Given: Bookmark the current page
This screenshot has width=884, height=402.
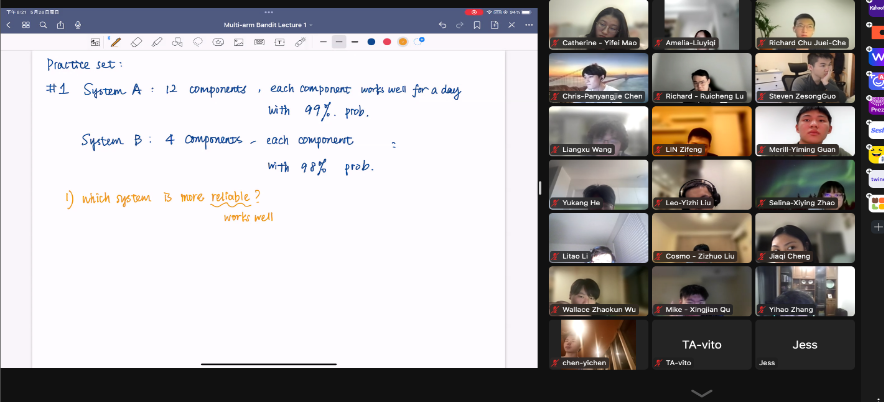Looking at the screenshot, I should click(478, 24).
